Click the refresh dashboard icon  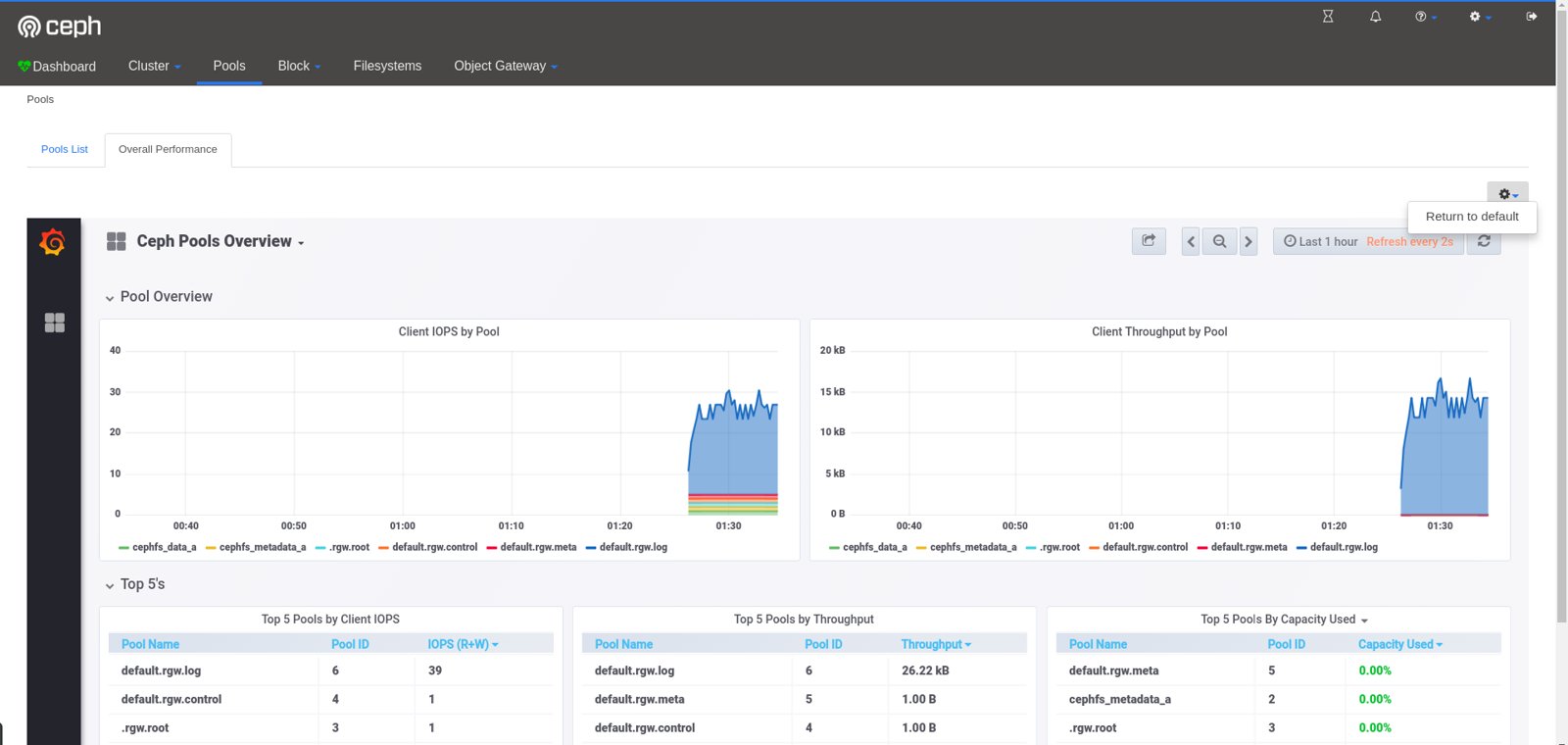coord(1484,241)
